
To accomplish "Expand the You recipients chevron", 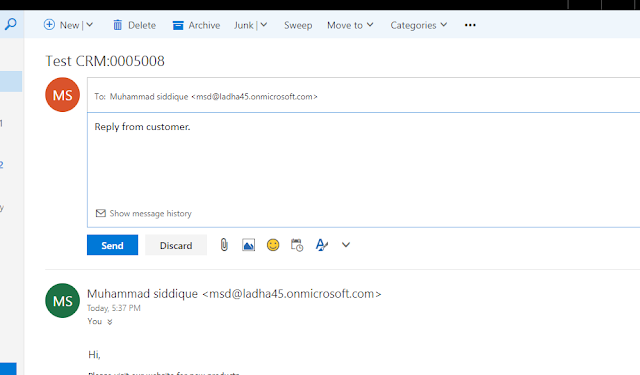I will point(110,322).
